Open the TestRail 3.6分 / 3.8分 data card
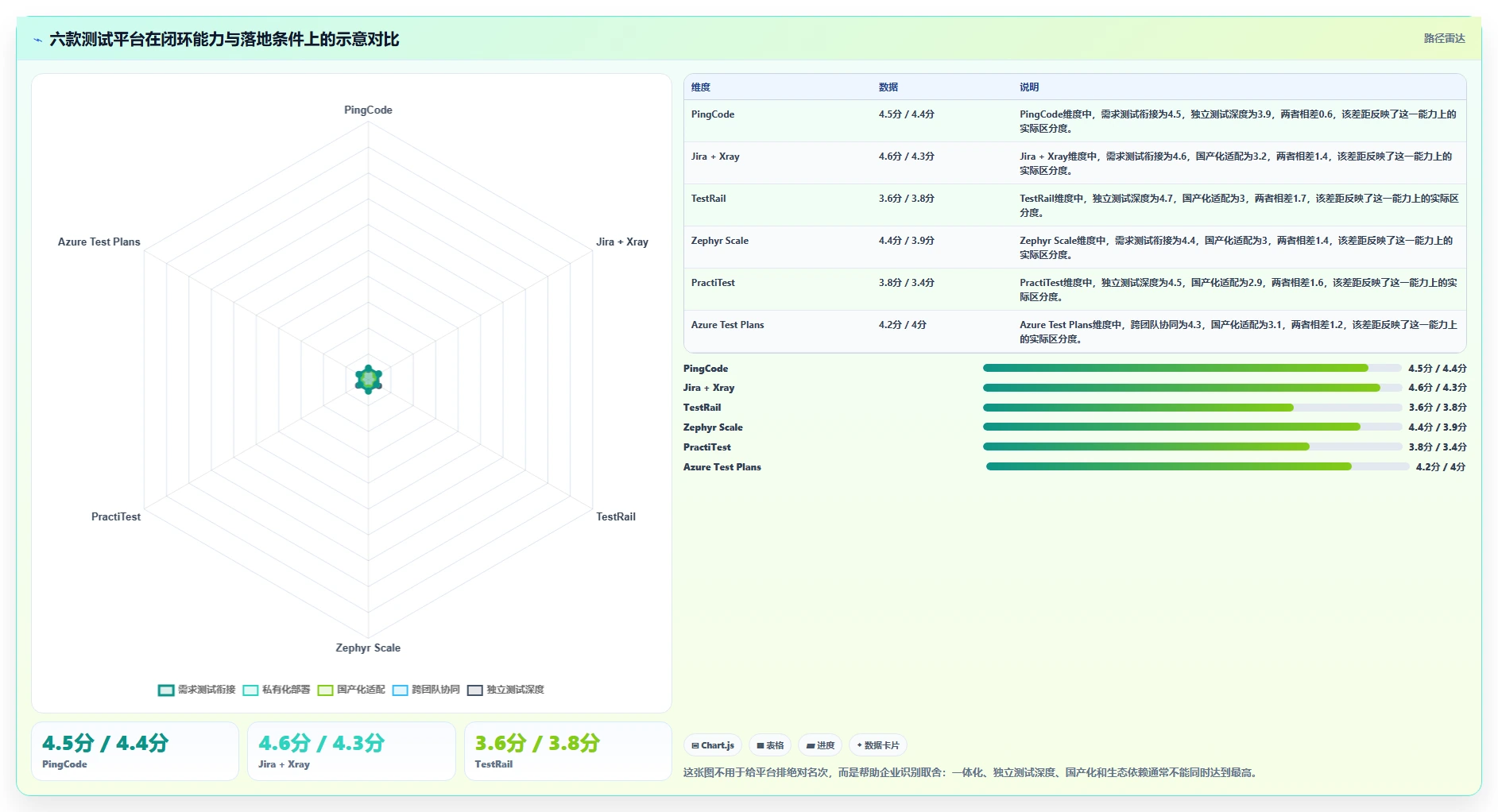Viewport: 1498px width, 812px height. click(x=568, y=751)
